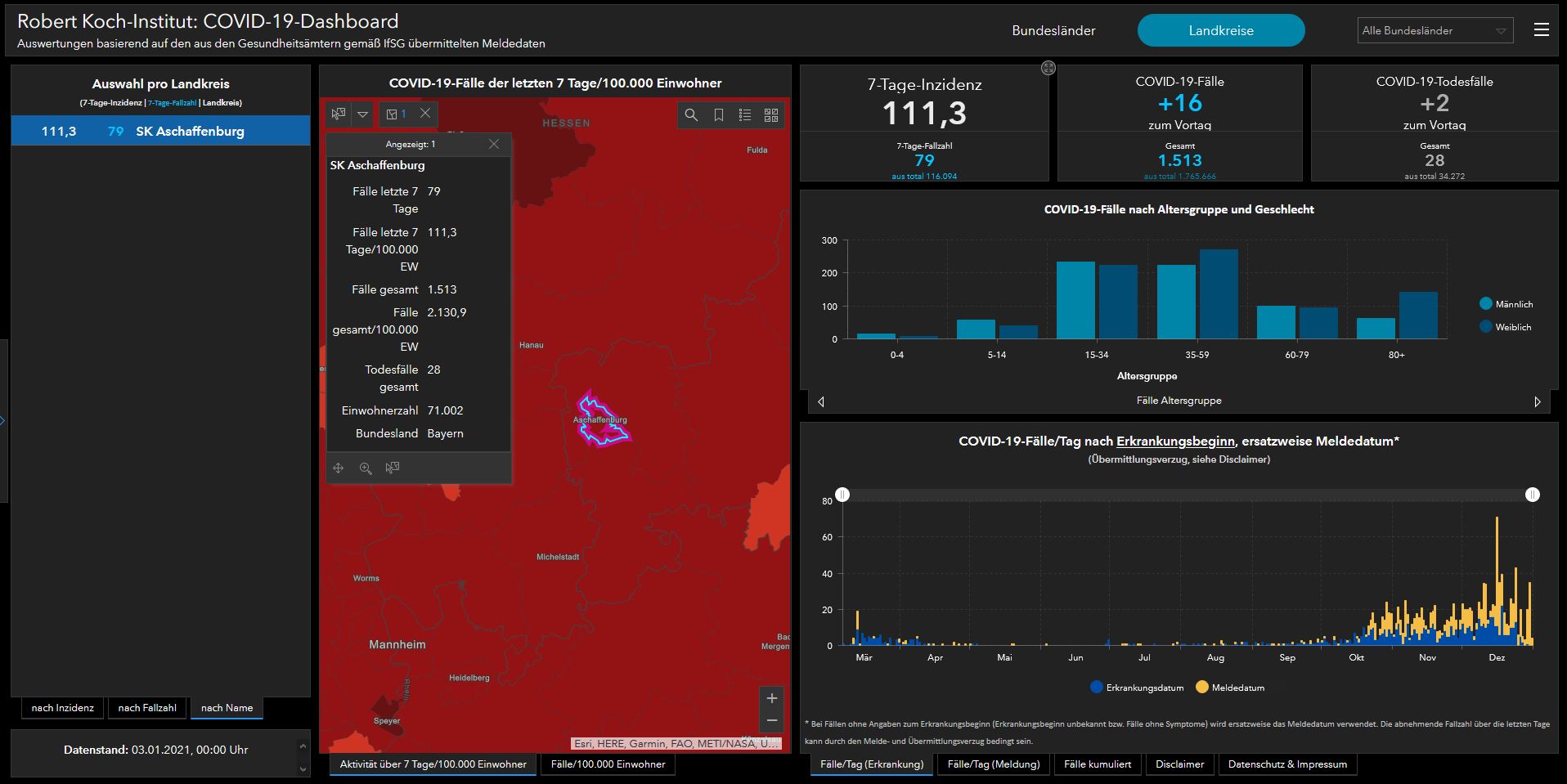
Task: Open the basemap gallery grid icon
Action: (770, 115)
